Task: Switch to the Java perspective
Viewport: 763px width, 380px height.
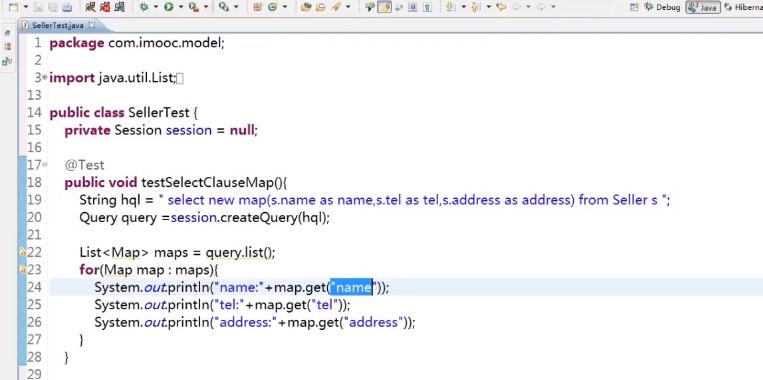Action: coord(703,7)
